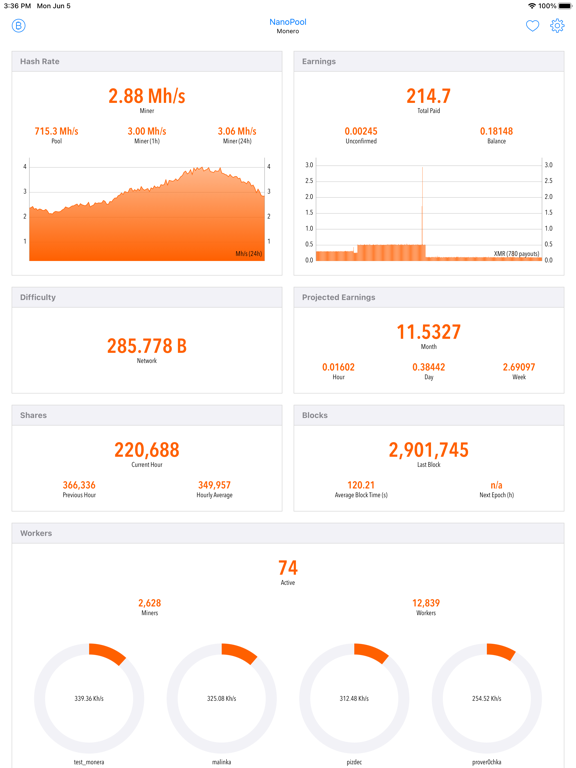Tap the battery status icon
576x768 pixels.
click(x=565, y=6)
